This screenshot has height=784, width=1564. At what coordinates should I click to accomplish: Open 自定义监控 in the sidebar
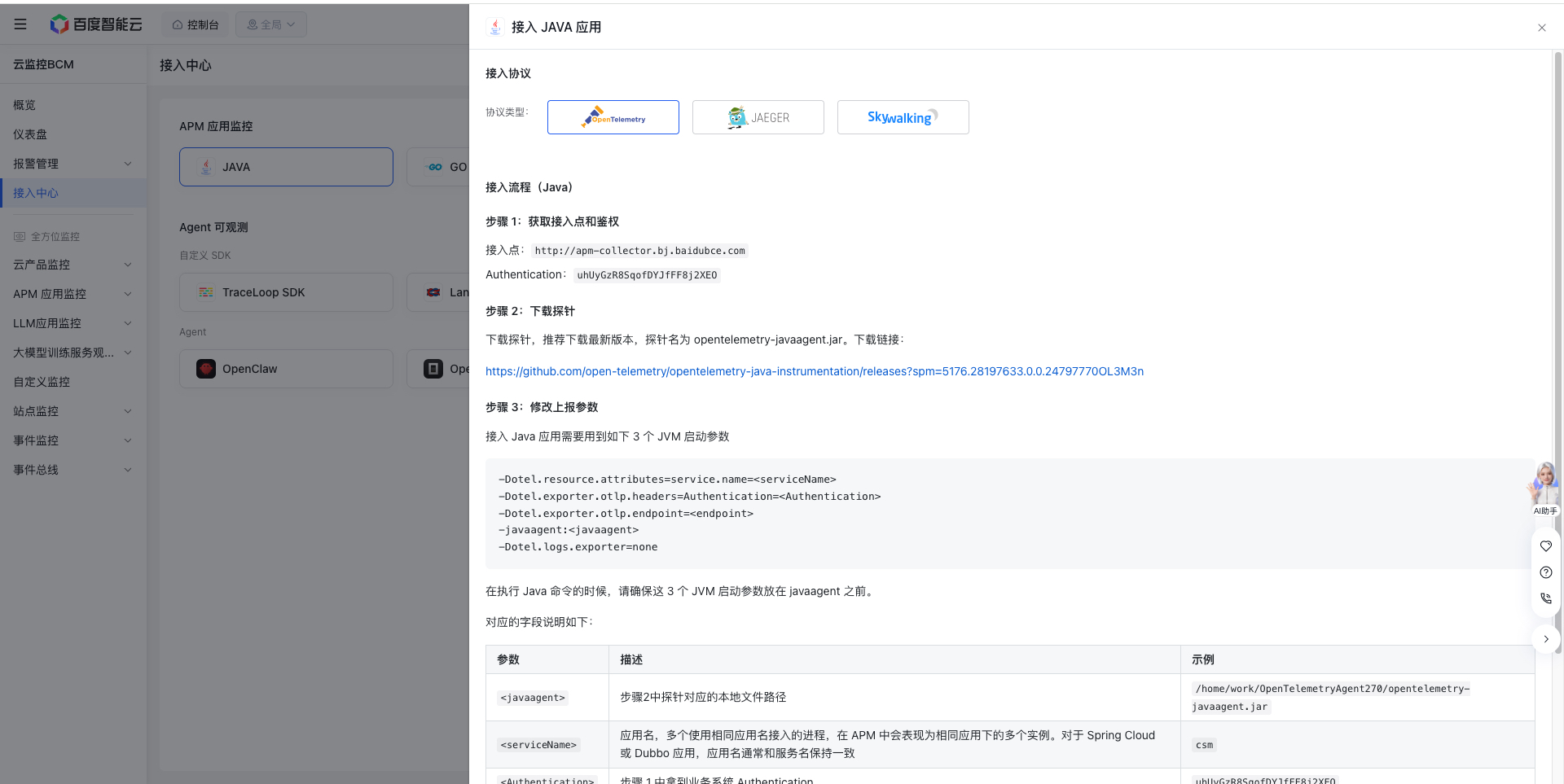click(x=73, y=382)
